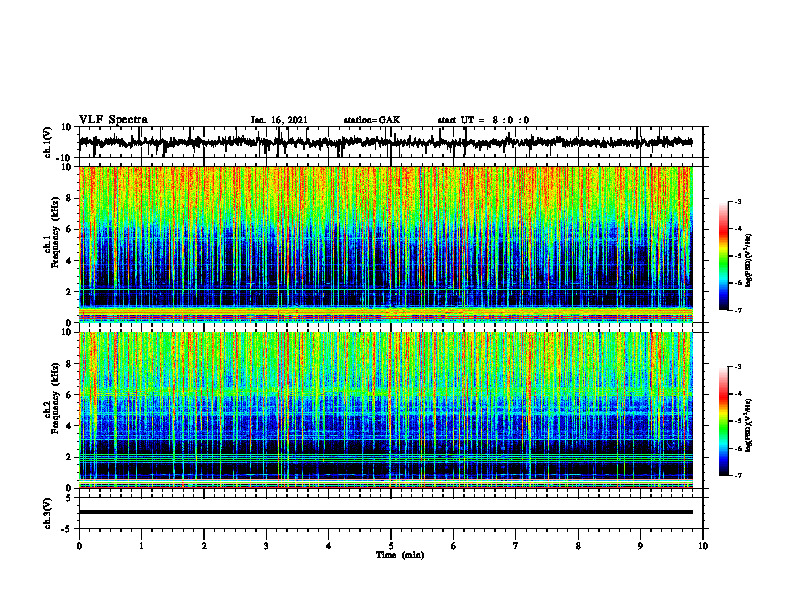Image resolution: width=792 pixels, height=612 pixels.
Task: Click the "10" tick on the time axis
Action: 703,546
